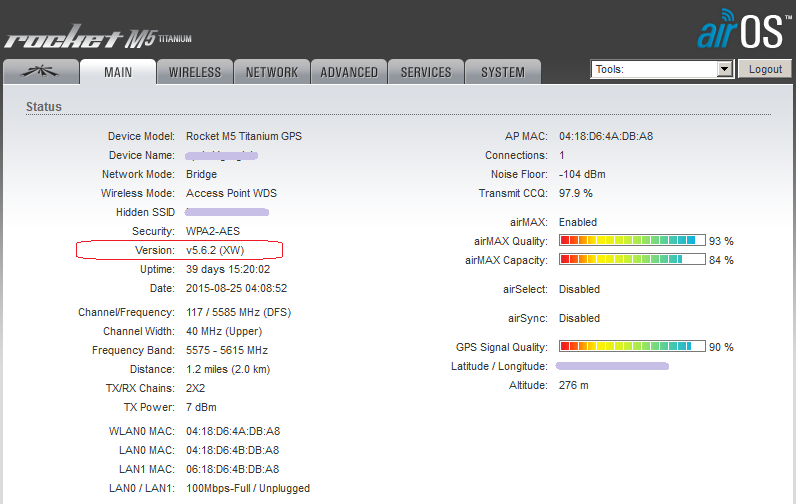Open the WIRELESS tab

pyautogui.click(x=195, y=72)
